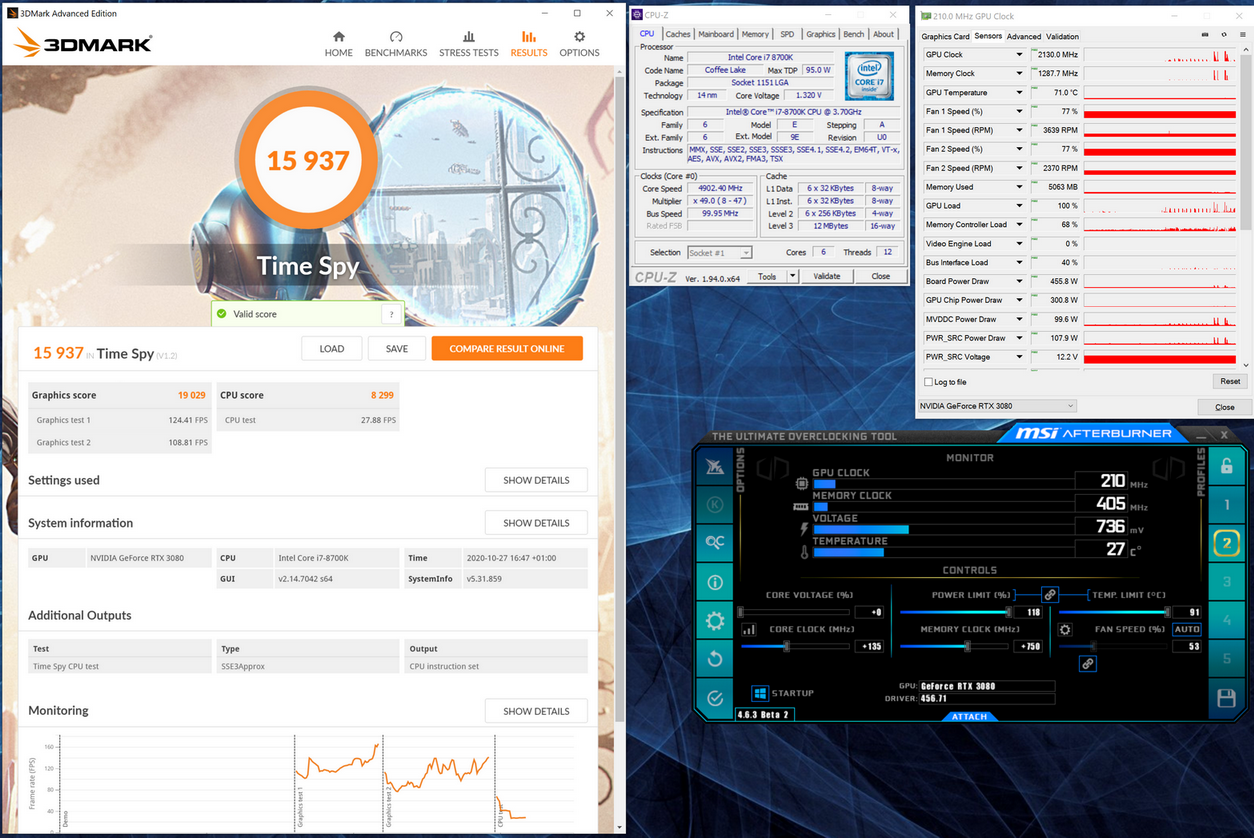The height and width of the screenshot is (838, 1254).
Task: Switch to the SPD tab in CPU-Z
Action: tap(787, 34)
